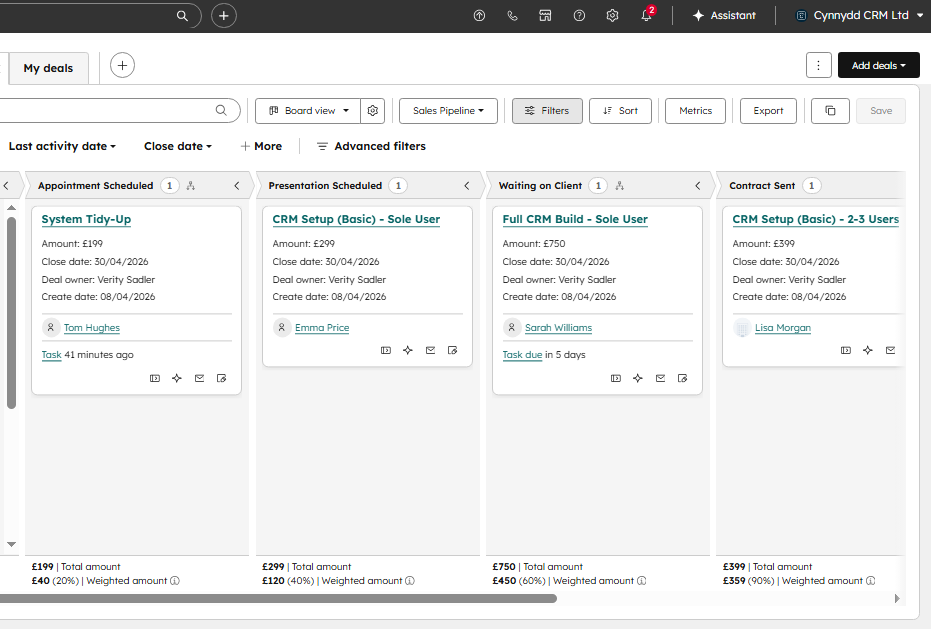Screen dimensions: 931x629
Task: Click preview icon on Emma Price's deal card
Action: 386,350
